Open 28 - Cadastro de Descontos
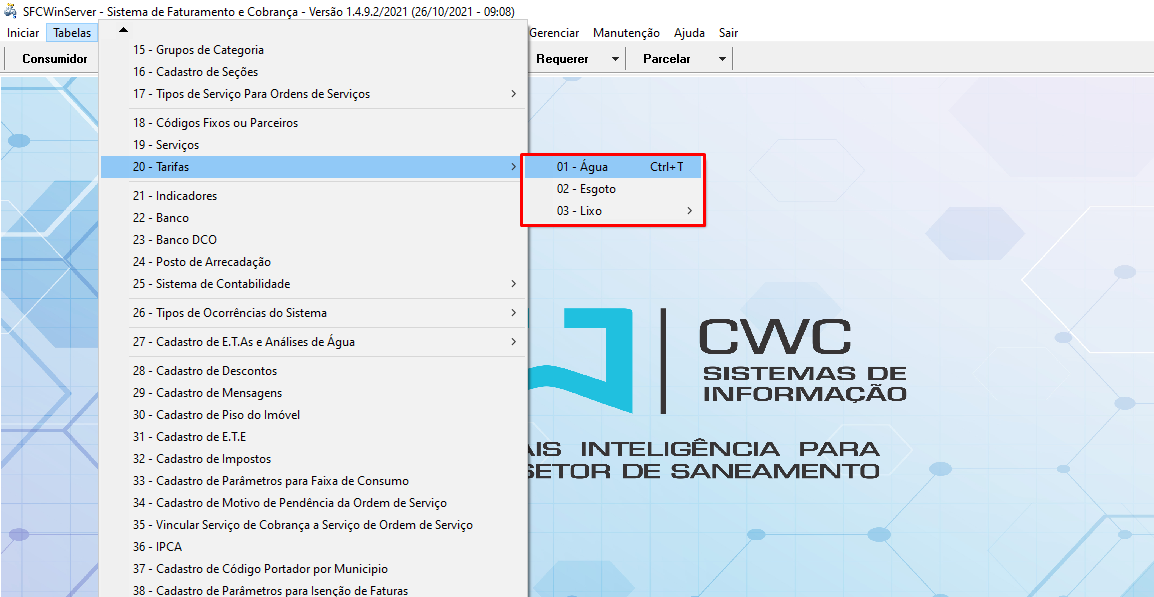The height and width of the screenshot is (597, 1154). point(204,371)
